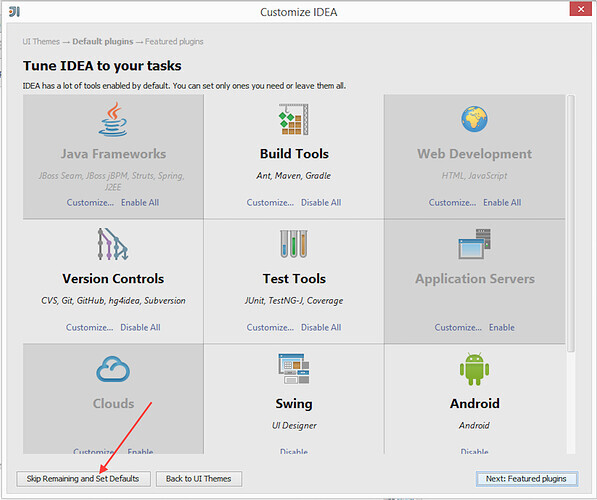Click the Test Tools test tubes icon
Screen dimensions: 597x500
coord(294,244)
